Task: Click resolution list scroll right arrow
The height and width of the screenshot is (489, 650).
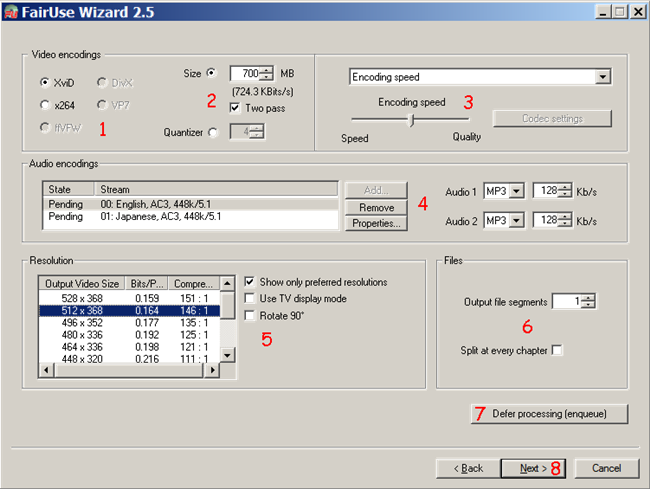Action: pyautogui.click(x=213, y=370)
